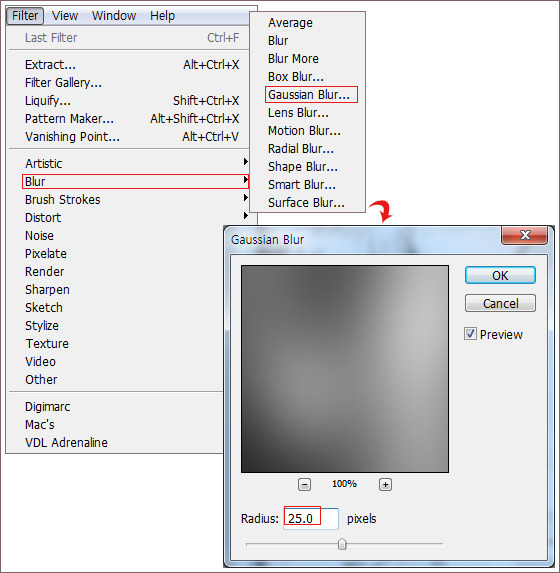Screen dimensions: 560x573
Task: Open Radial Blur... filter
Action: point(301,149)
